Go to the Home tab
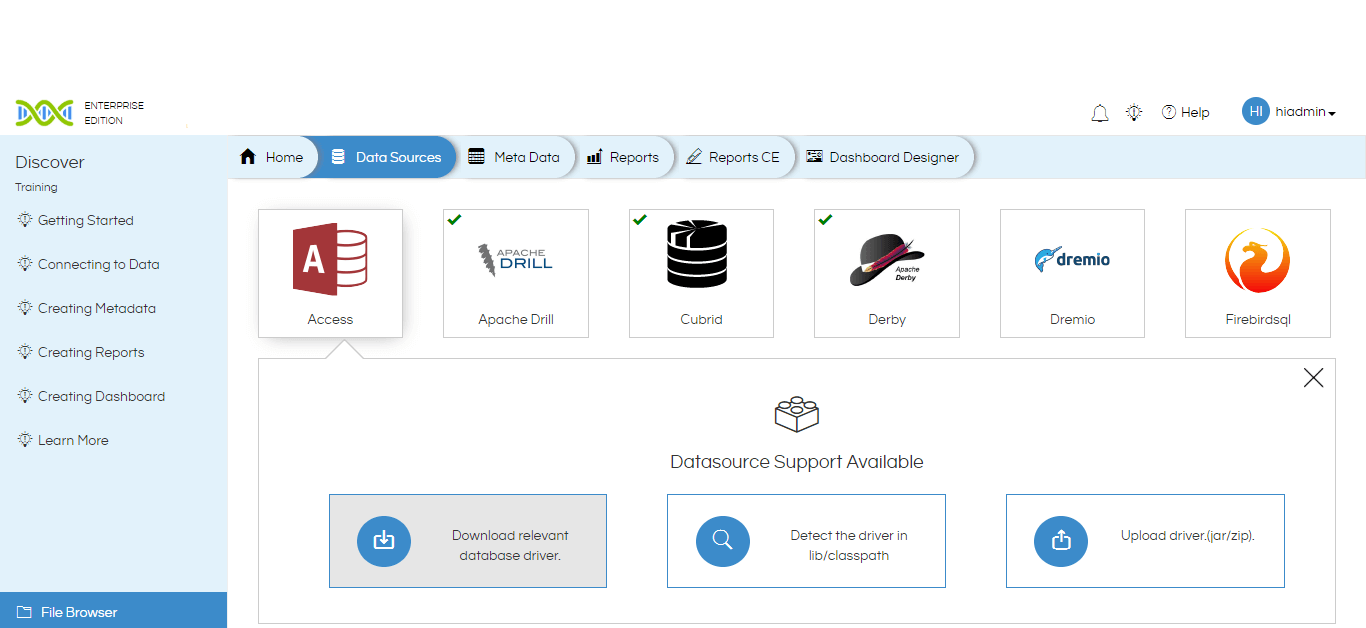Image resolution: width=1366 pixels, height=628 pixels. tap(272, 157)
